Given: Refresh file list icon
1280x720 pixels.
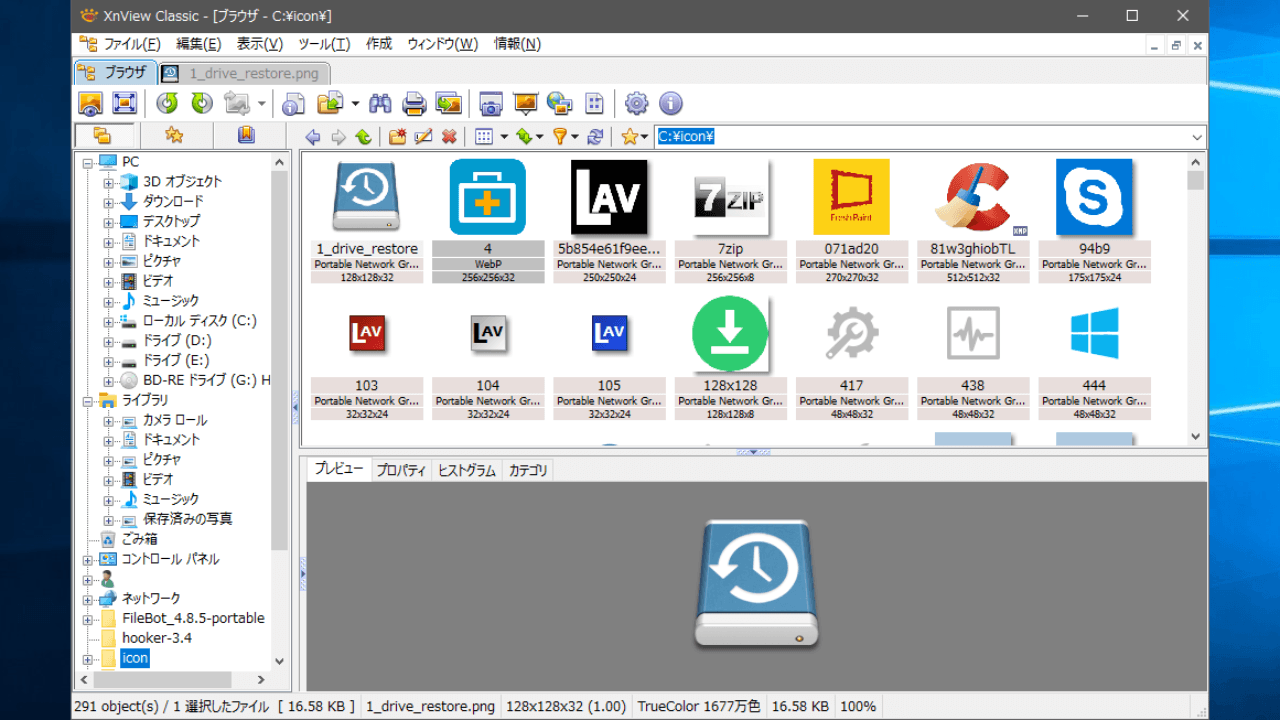Looking at the screenshot, I should pos(596,137).
